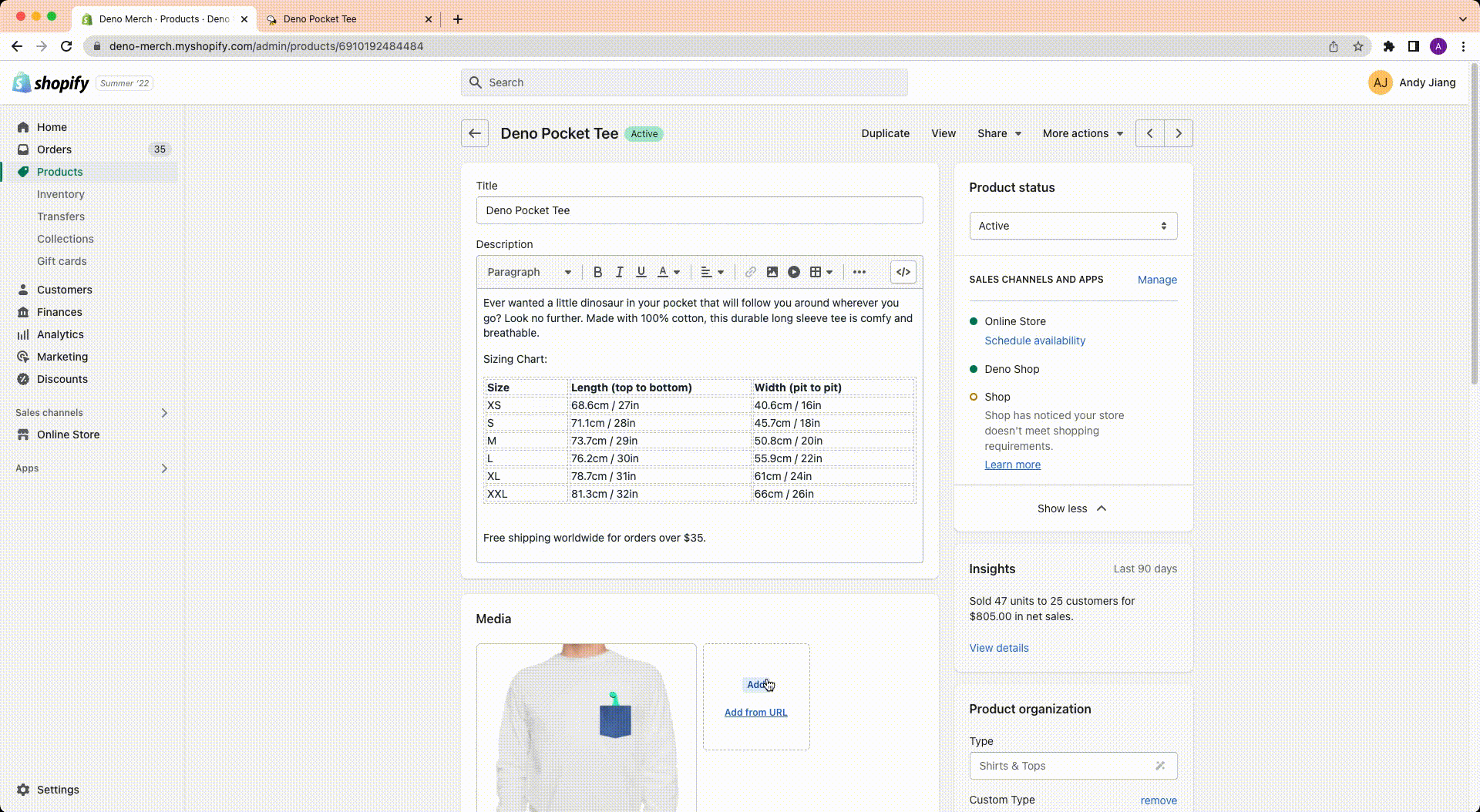Click Add media button

(756, 684)
